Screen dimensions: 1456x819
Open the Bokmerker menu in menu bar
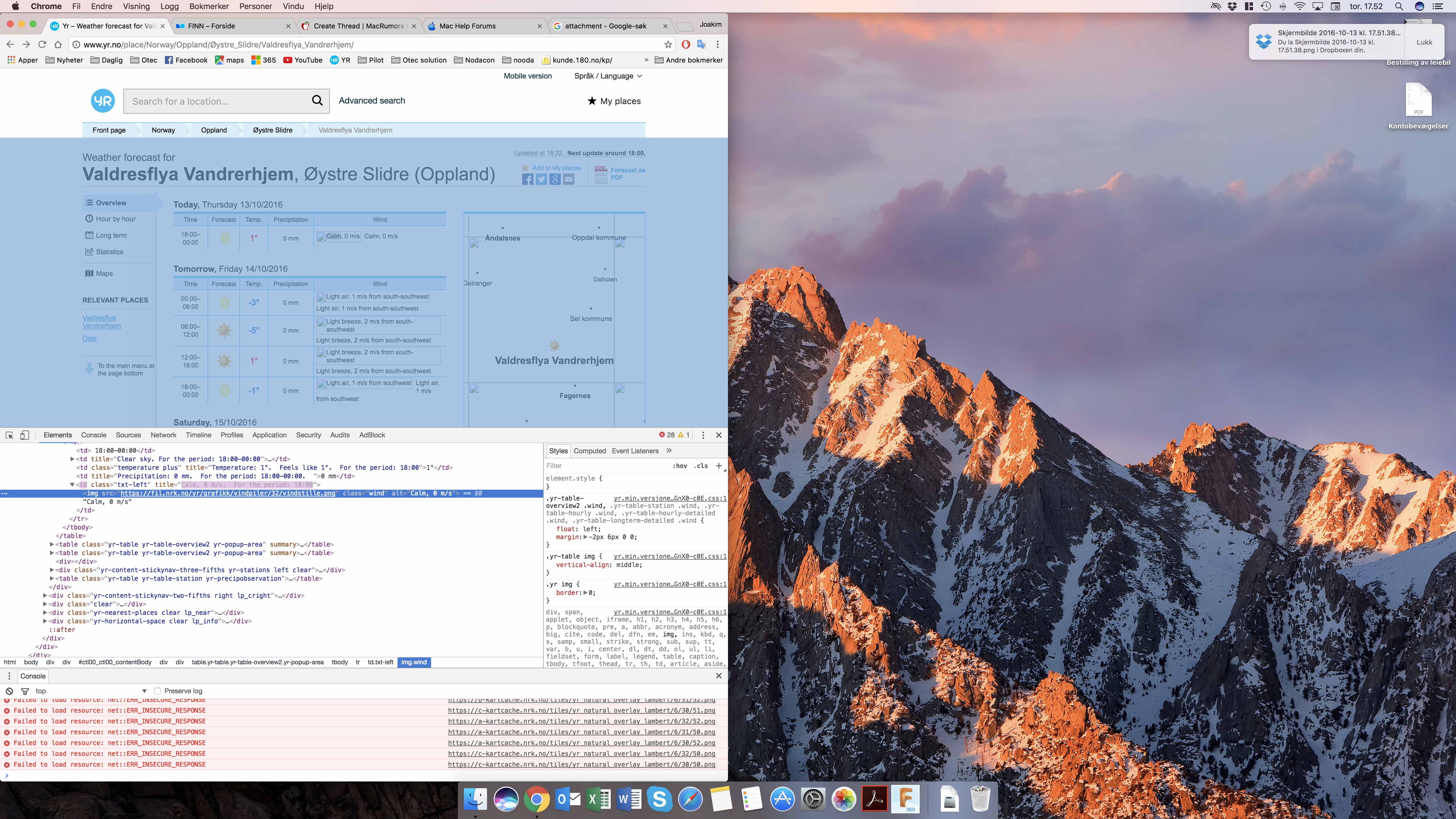point(209,6)
